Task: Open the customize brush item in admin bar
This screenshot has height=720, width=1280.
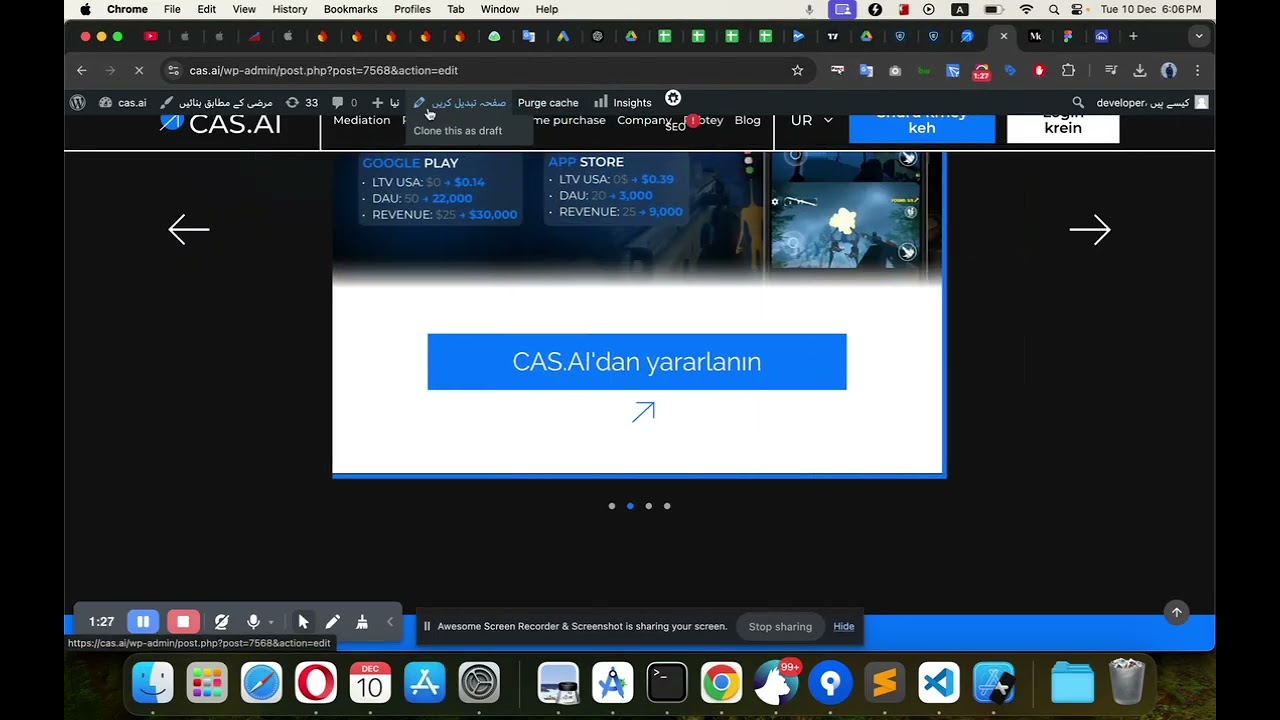Action: [216, 102]
